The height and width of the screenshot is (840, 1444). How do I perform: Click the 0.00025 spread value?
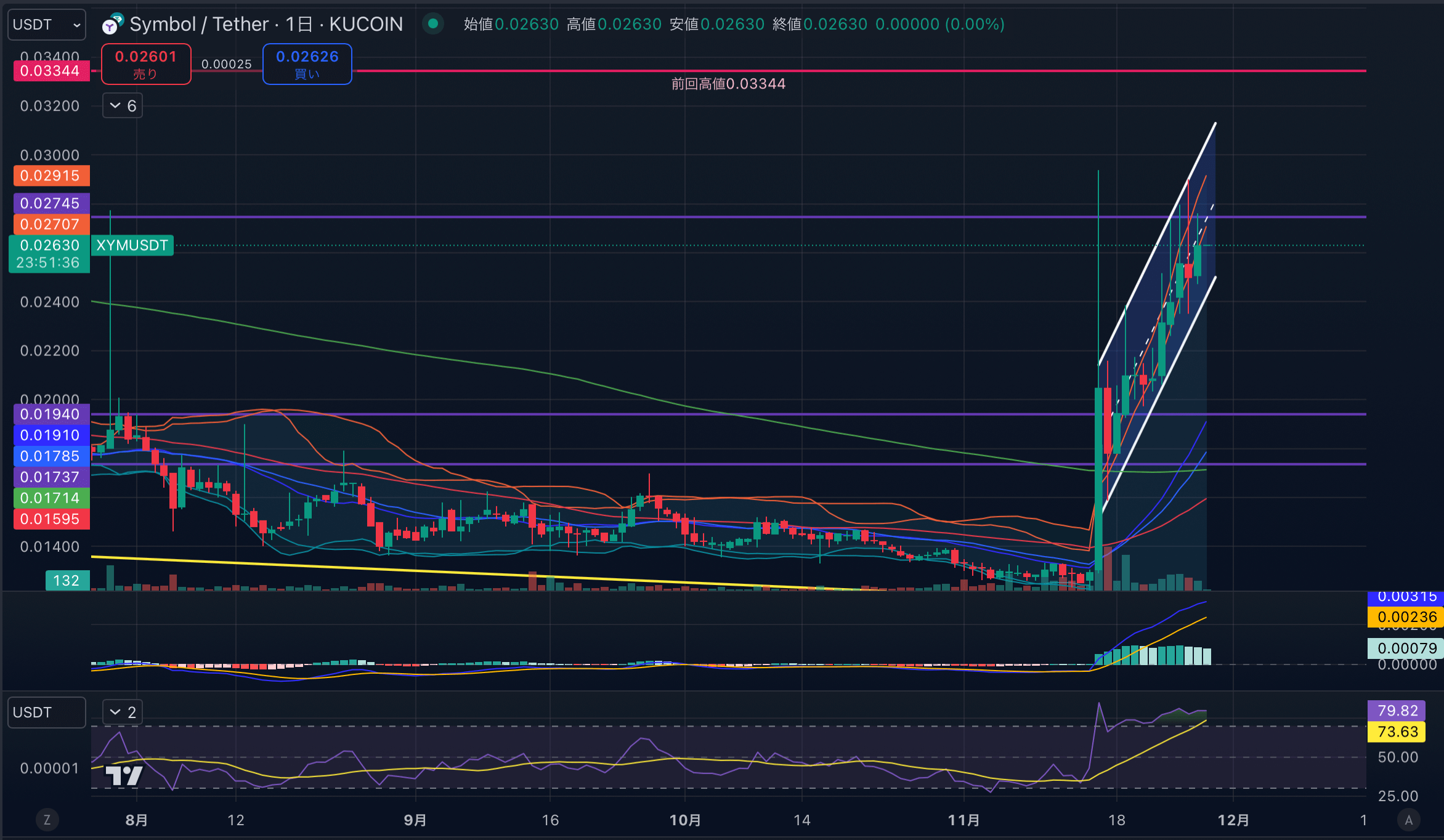227,64
